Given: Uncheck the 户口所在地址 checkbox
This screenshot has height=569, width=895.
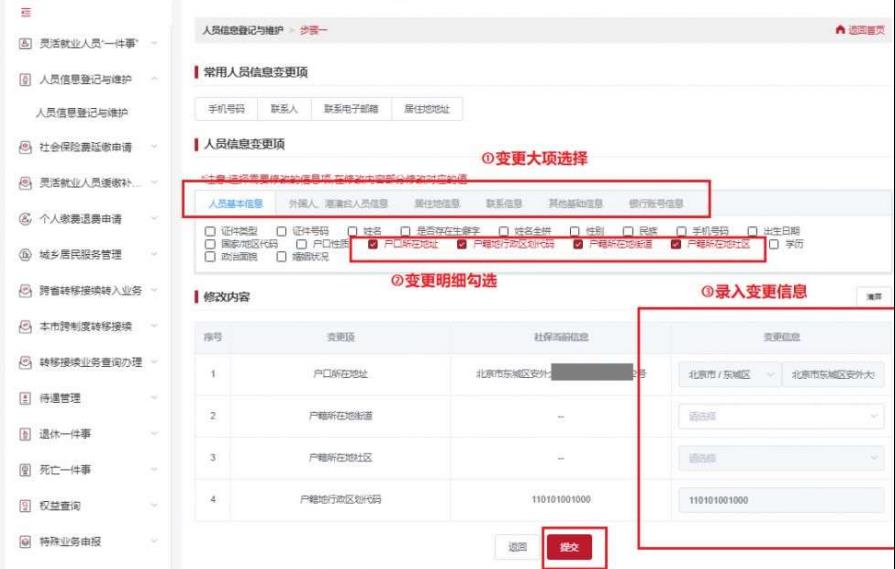Looking at the screenshot, I should (x=373, y=244).
